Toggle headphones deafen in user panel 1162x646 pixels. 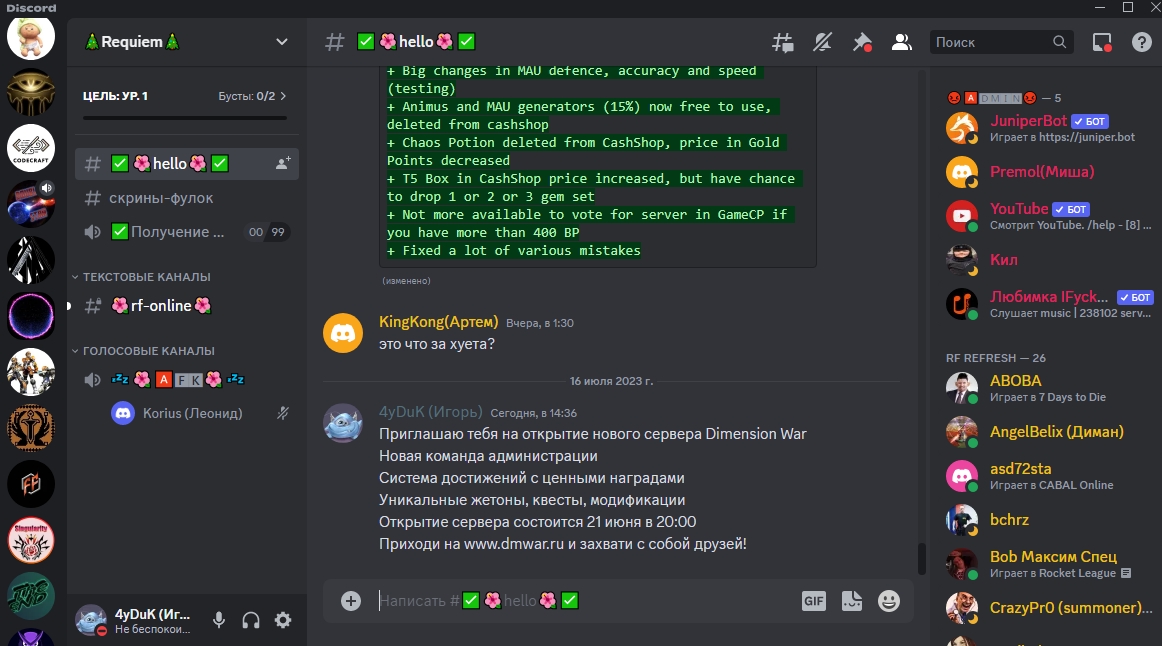click(x=251, y=620)
